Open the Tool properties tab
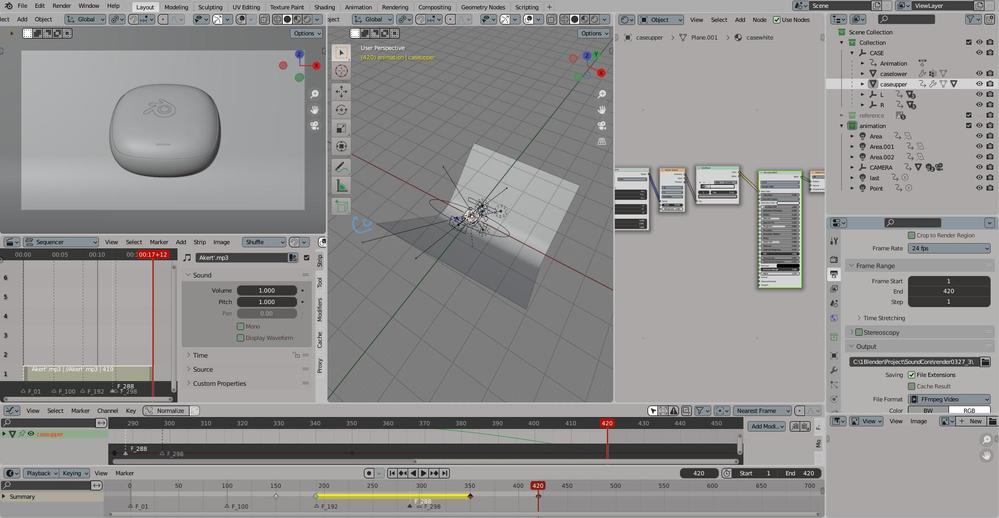This screenshot has width=999, height=518. tap(835, 241)
